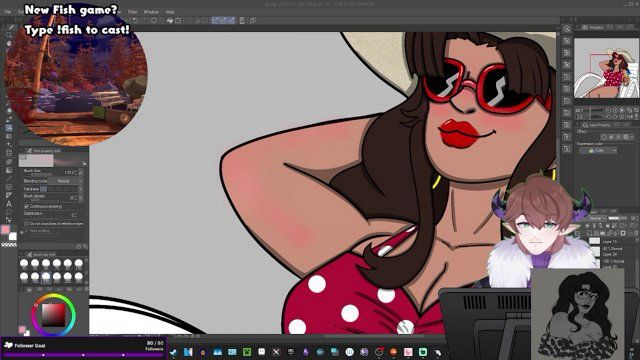Click the Navigator magnifier icon in right dock
Viewport: 640px width, 360px height.
tap(567, 29)
